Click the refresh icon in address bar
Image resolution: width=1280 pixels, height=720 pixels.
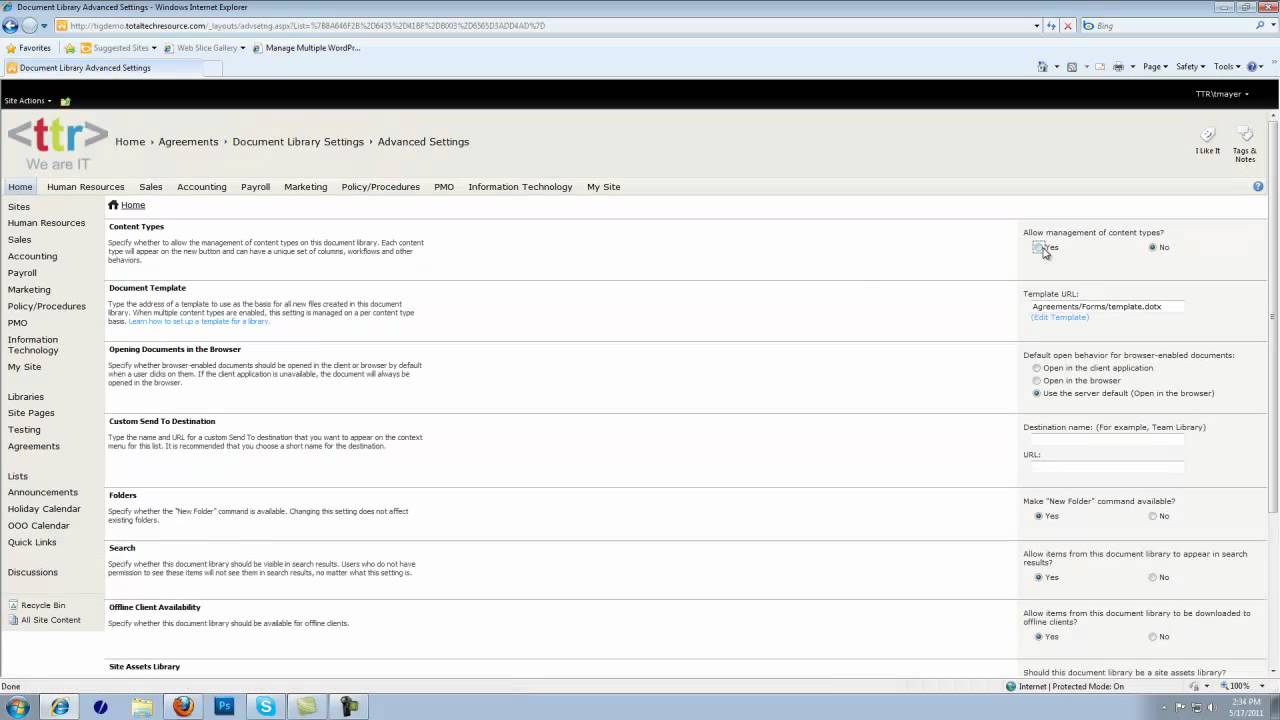pos(1051,26)
